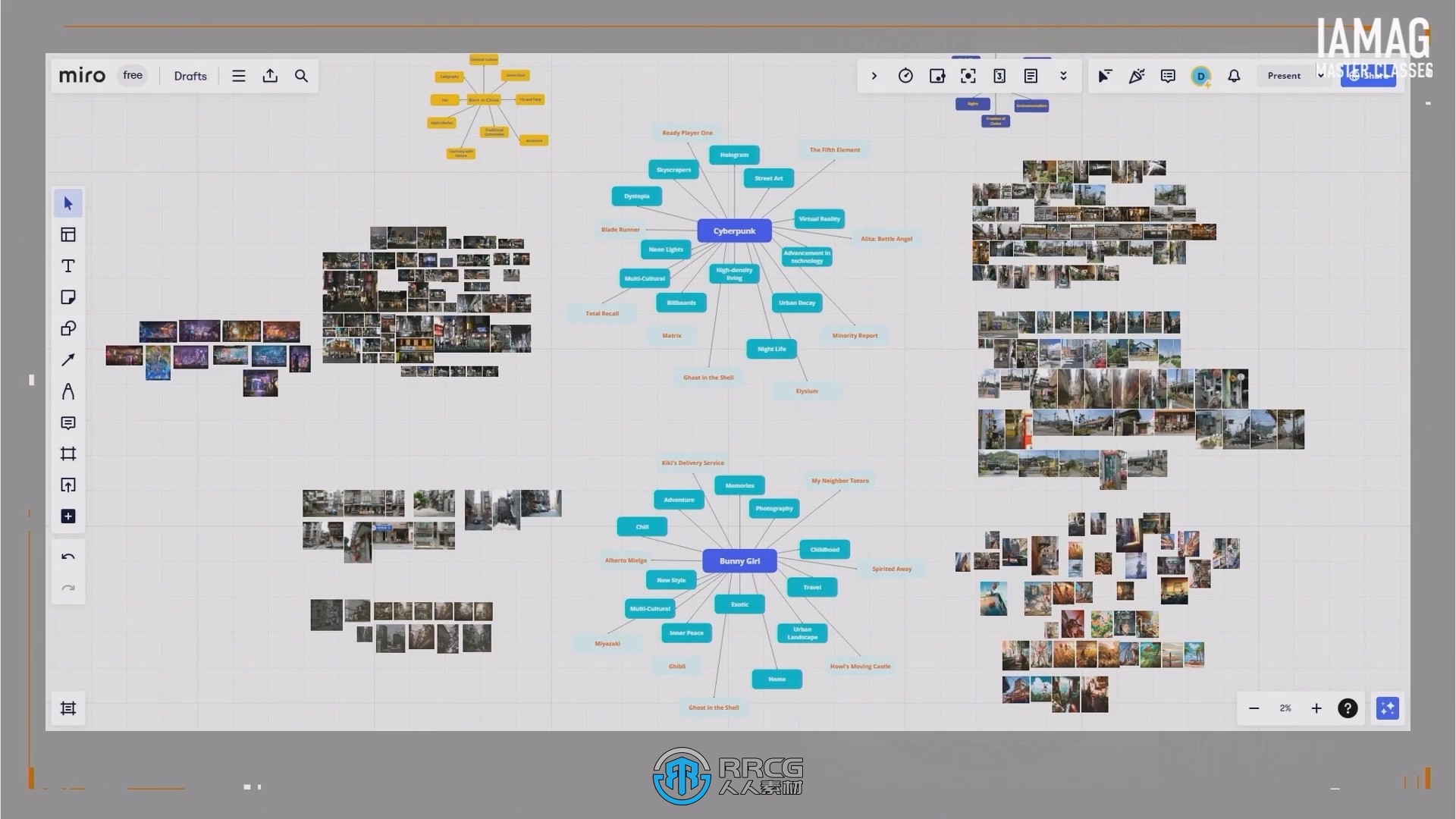Click the 2% zoom level
Image resolution: width=1456 pixels, height=819 pixels.
pos(1285,708)
